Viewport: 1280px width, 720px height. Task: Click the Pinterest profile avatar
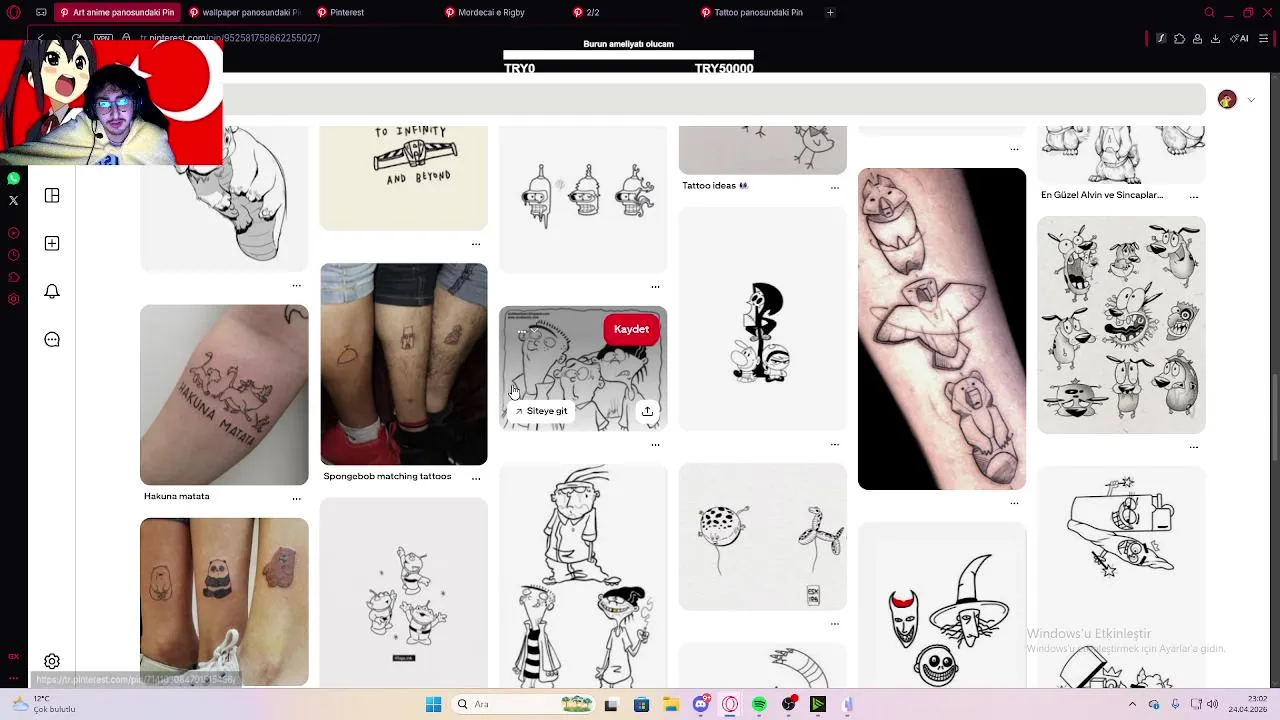pyautogui.click(x=1227, y=99)
